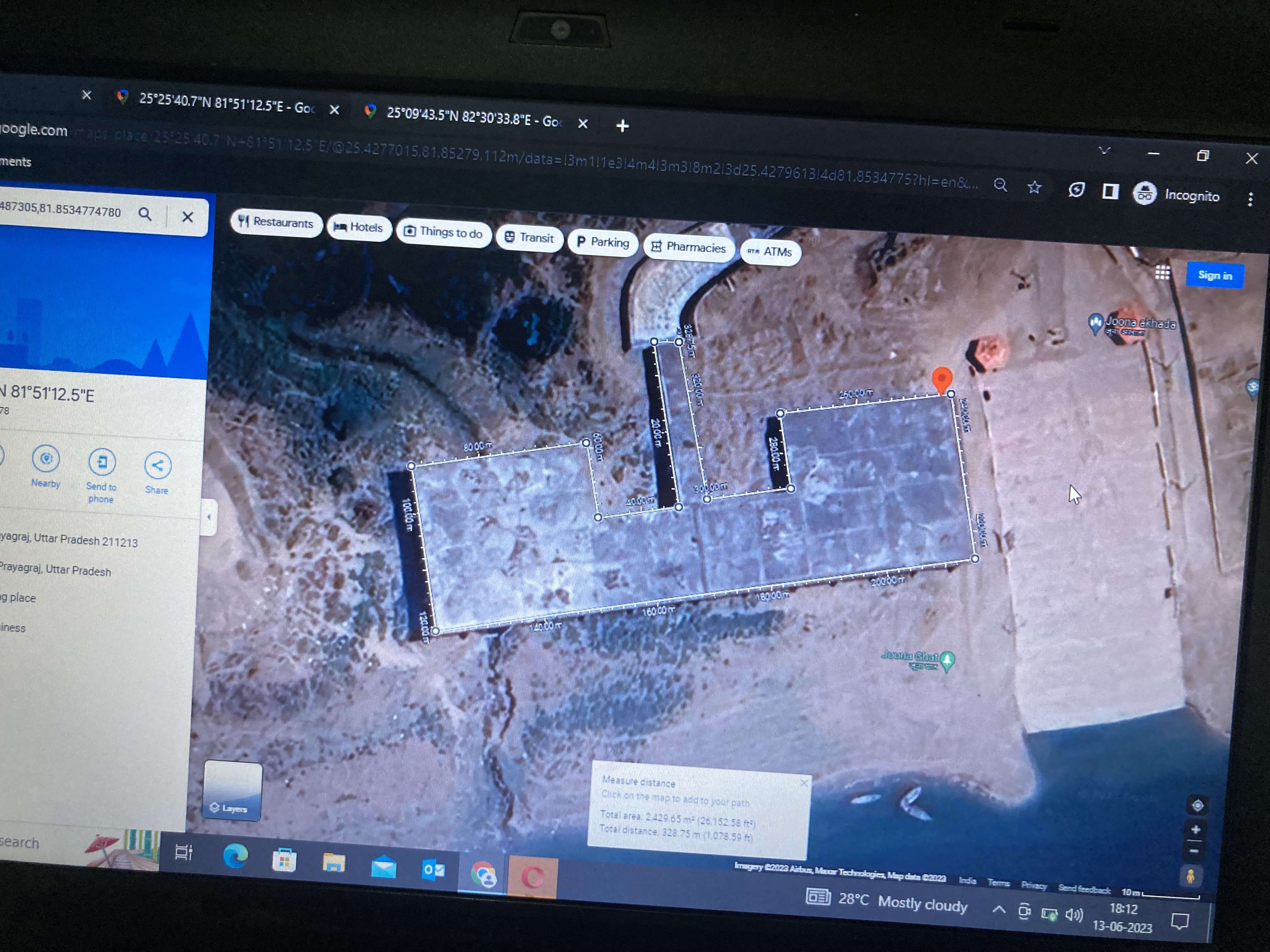Clear the Maps search box with X
This screenshot has height=952, width=1270.
pos(188,217)
